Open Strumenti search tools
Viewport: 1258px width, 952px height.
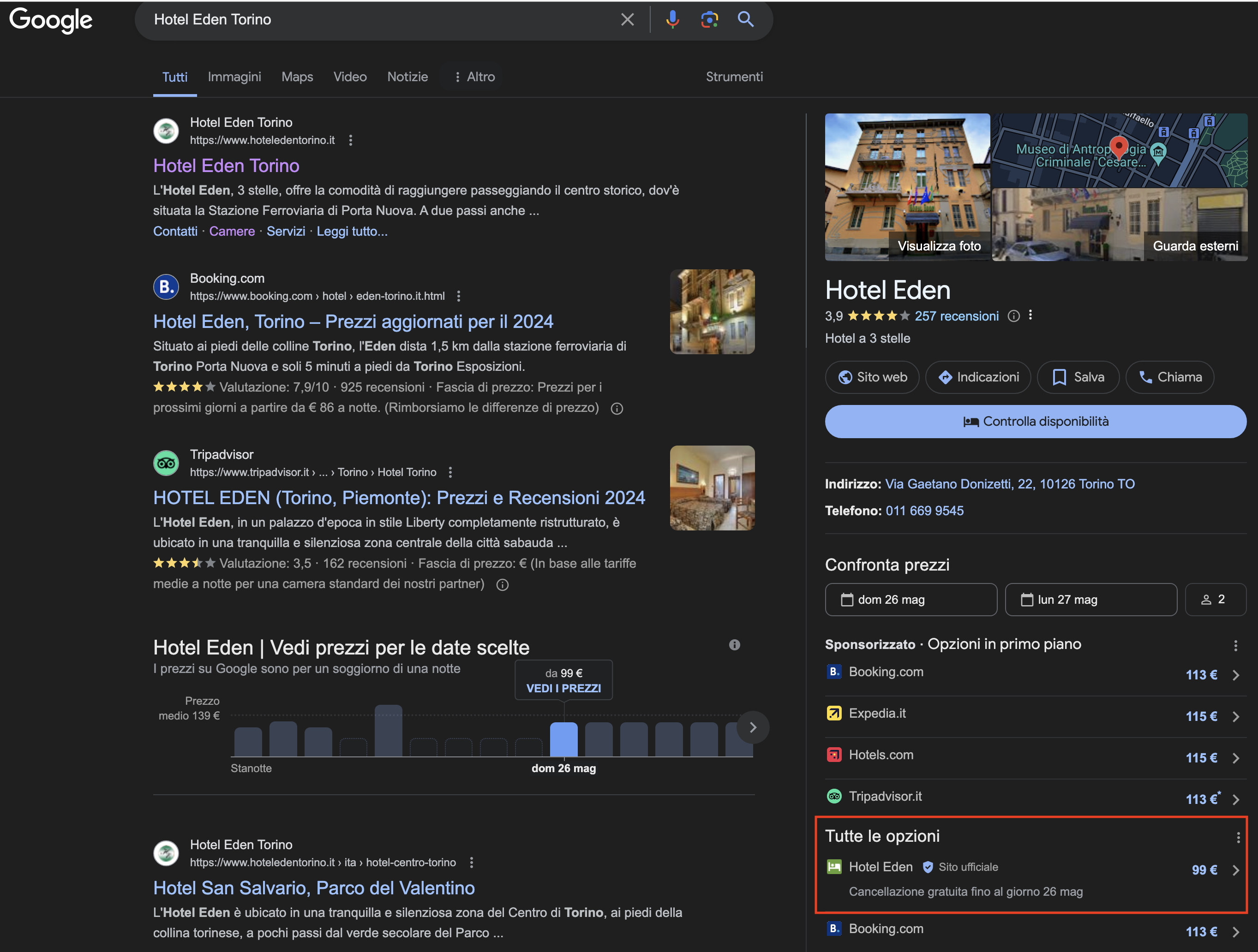(x=734, y=77)
